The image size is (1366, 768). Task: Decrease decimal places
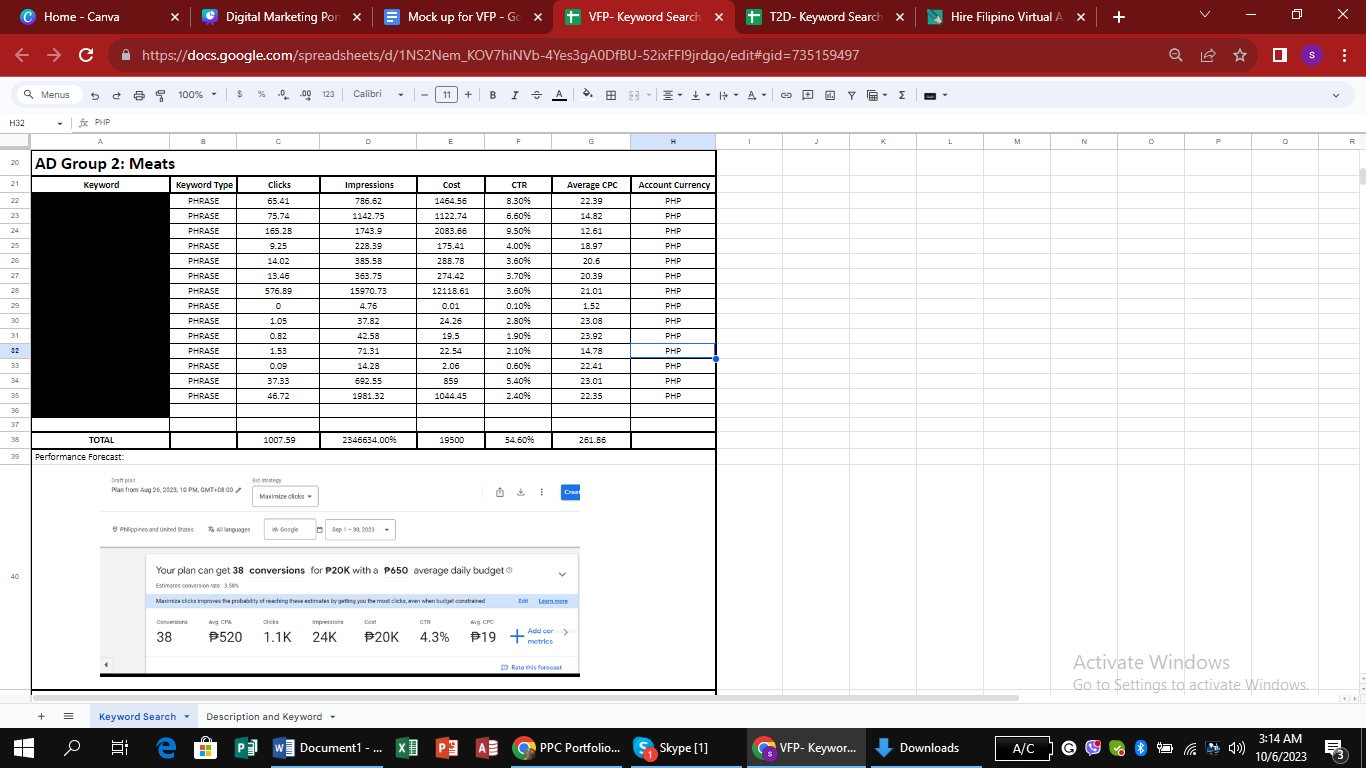pyautogui.click(x=283, y=95)
